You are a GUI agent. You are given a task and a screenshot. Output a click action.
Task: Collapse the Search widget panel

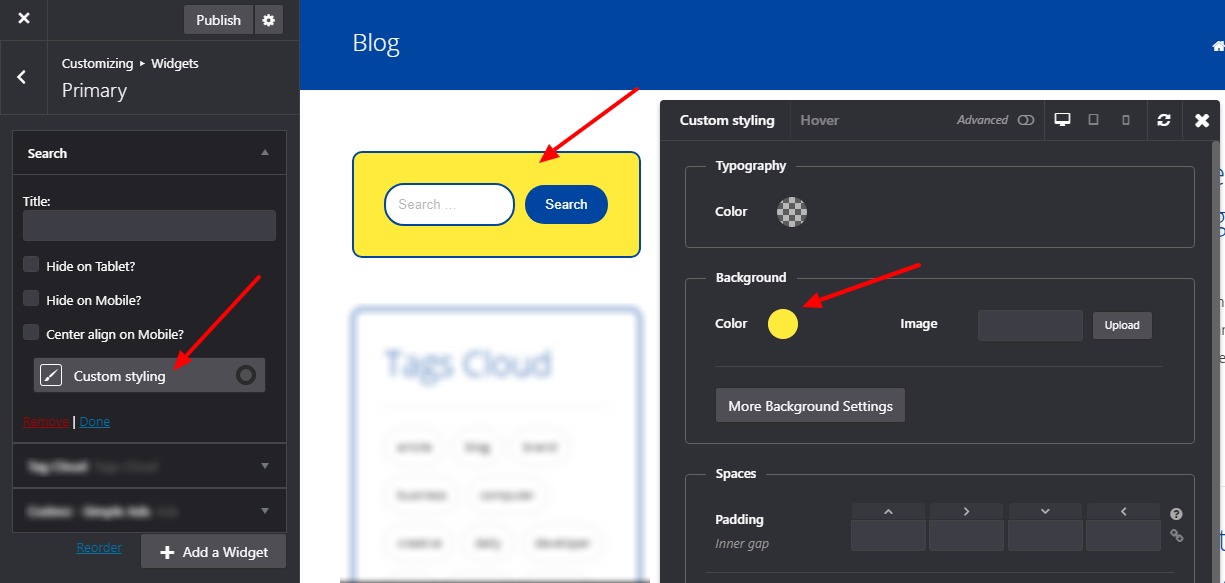pyautogui.click(x=264, y=153)
